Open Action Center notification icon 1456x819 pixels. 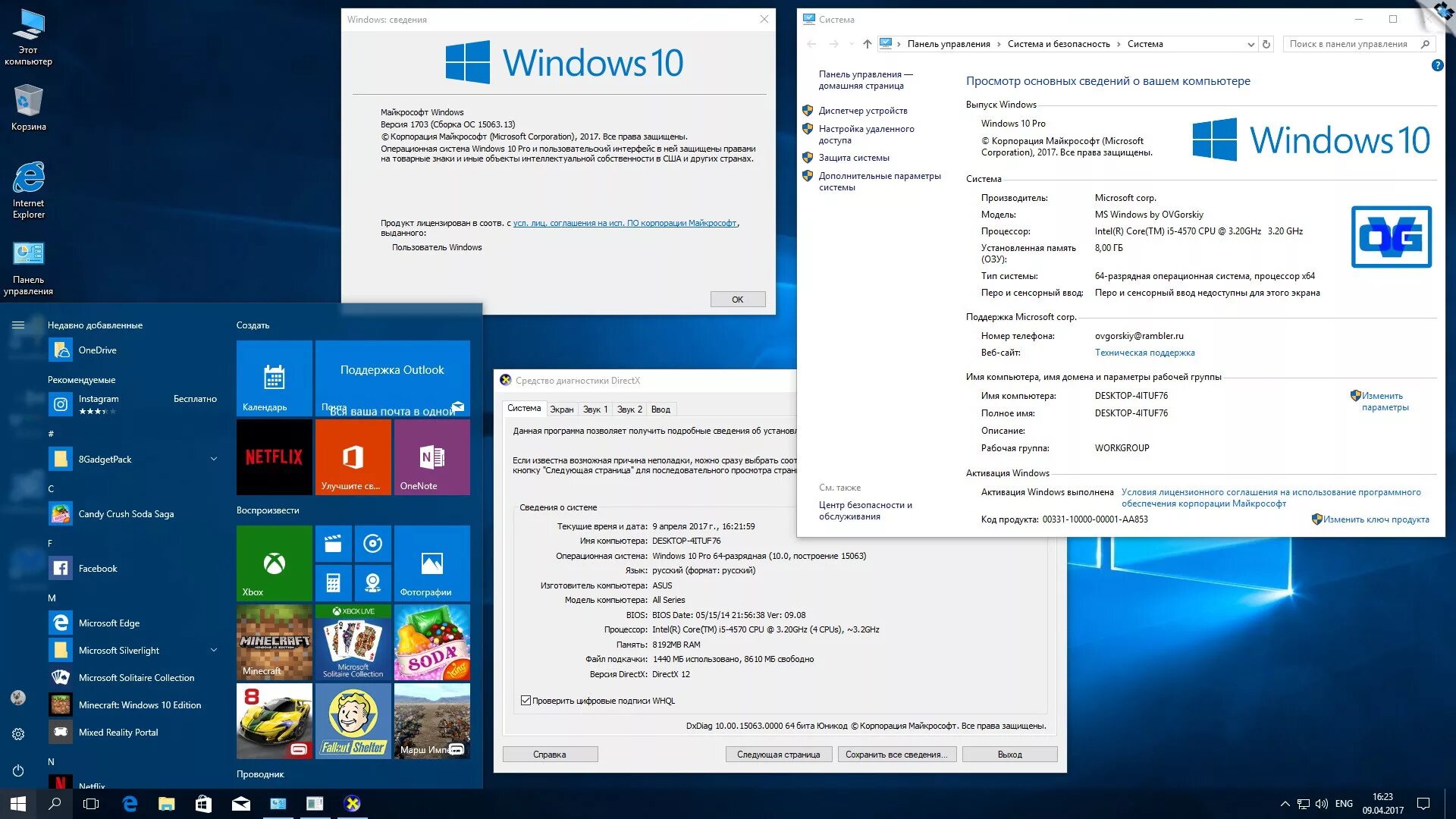tap(1423, 804)
